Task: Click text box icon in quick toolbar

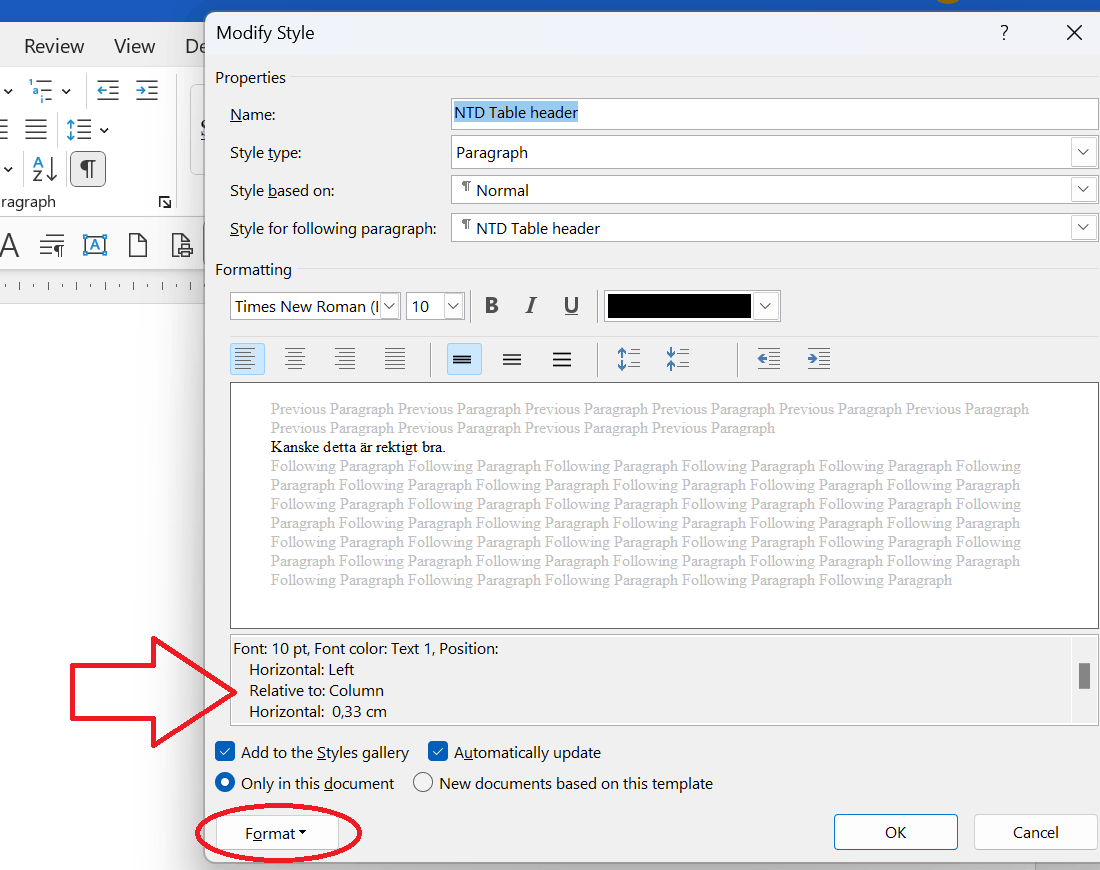Action: 95,245
